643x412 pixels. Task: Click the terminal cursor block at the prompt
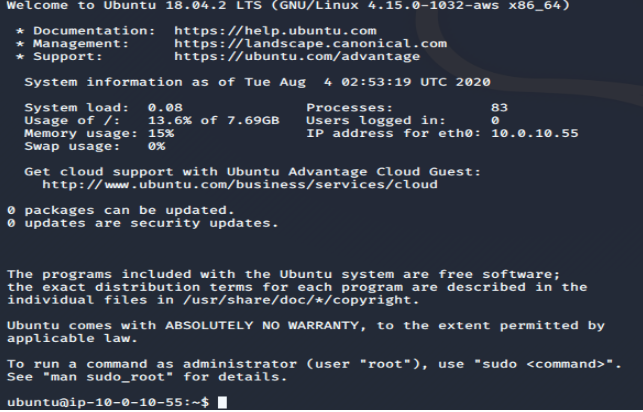(x=222, y=402)
